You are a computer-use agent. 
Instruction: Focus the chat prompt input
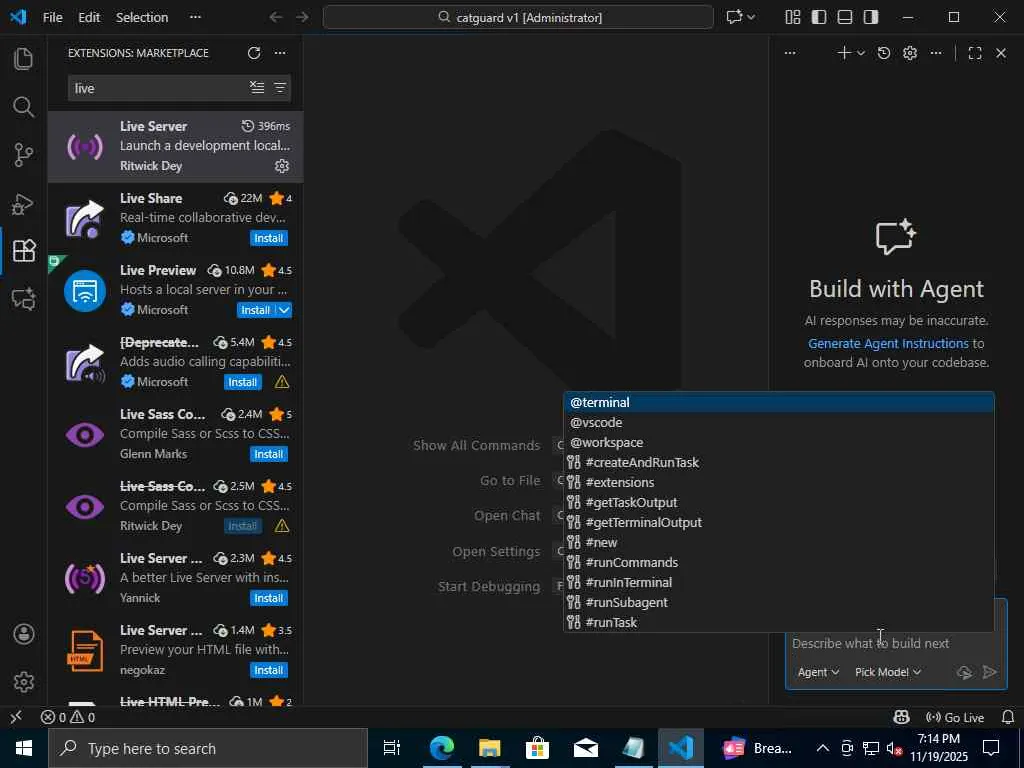pyautogui.click(x=896, y=643)
